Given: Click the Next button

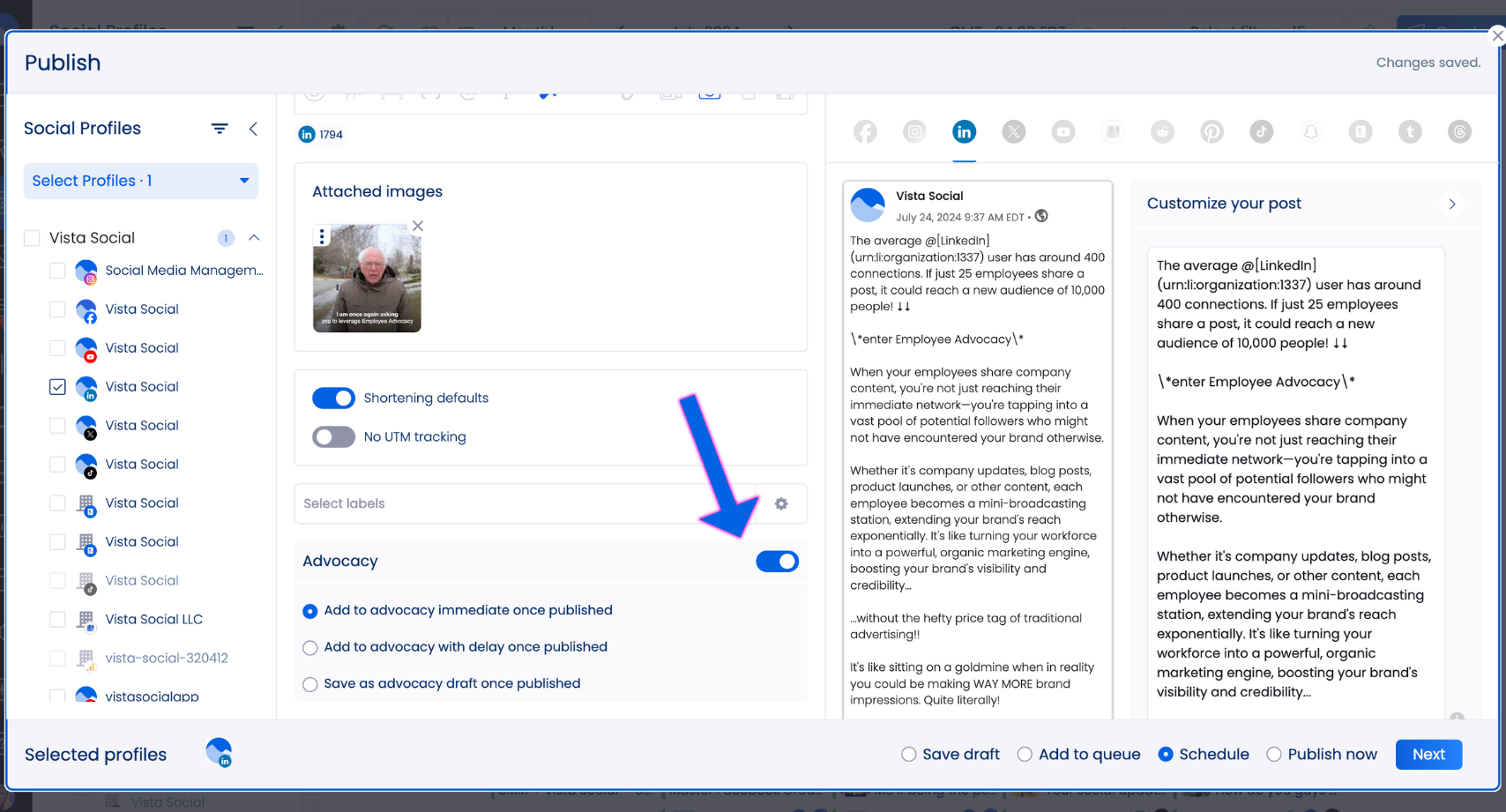Looking at the screenshot, I should (1428, 754).
